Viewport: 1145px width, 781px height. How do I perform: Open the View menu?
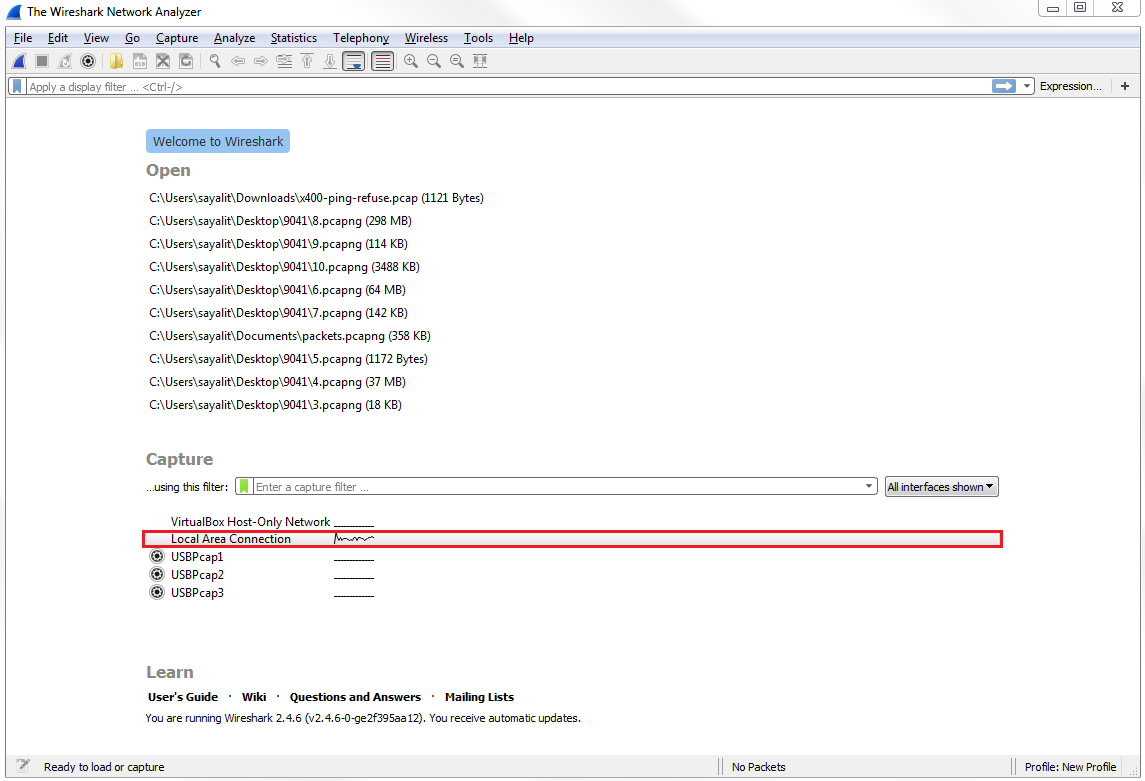tap(96, 38)
